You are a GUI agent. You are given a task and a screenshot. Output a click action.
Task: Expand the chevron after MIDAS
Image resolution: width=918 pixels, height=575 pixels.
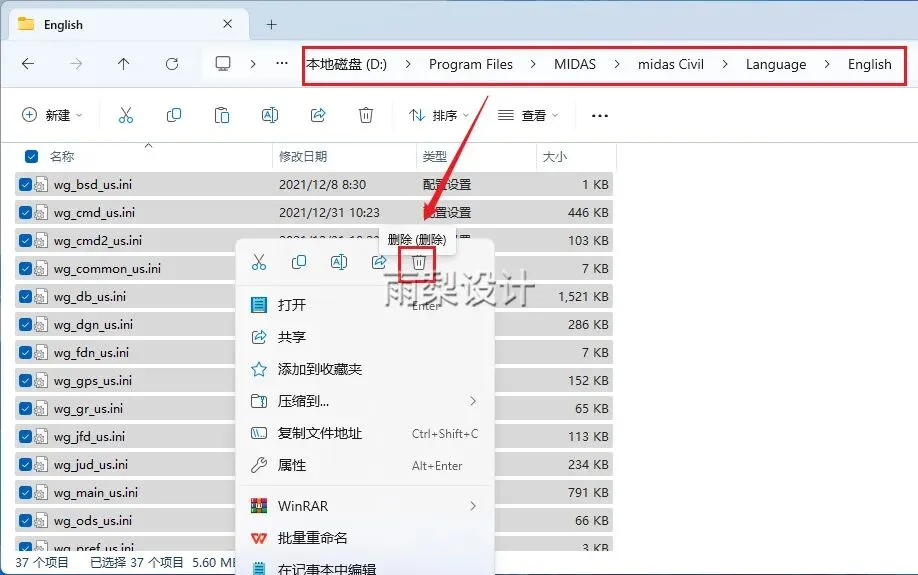(617, 64)
